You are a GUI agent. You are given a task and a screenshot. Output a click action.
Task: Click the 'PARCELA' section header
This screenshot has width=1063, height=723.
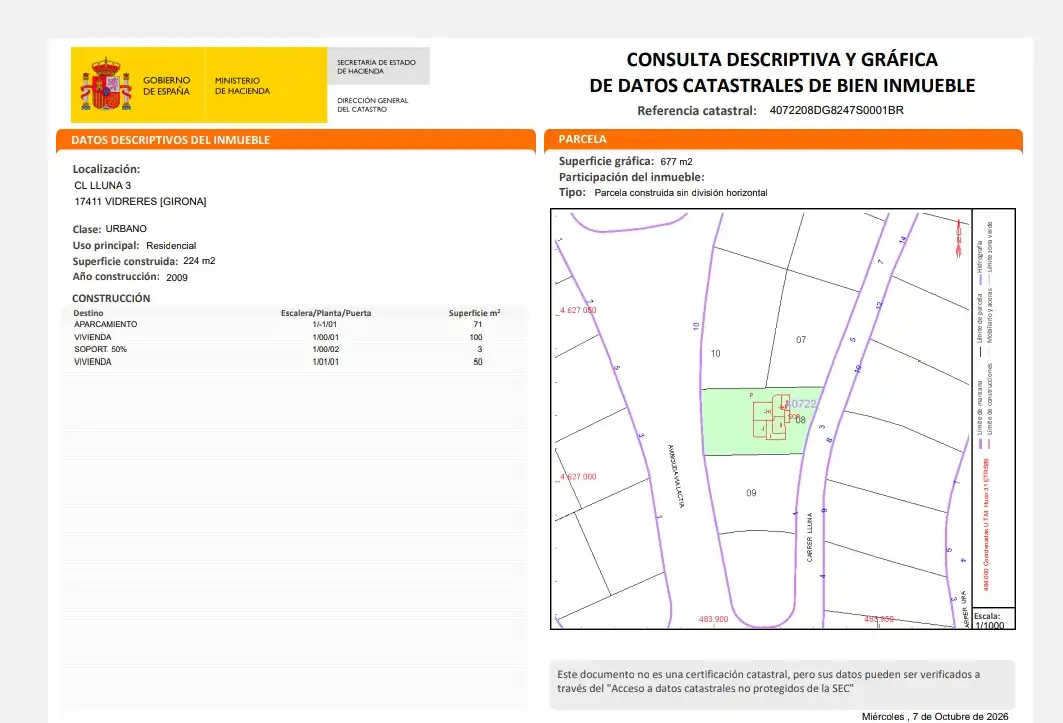click(582, 139)
